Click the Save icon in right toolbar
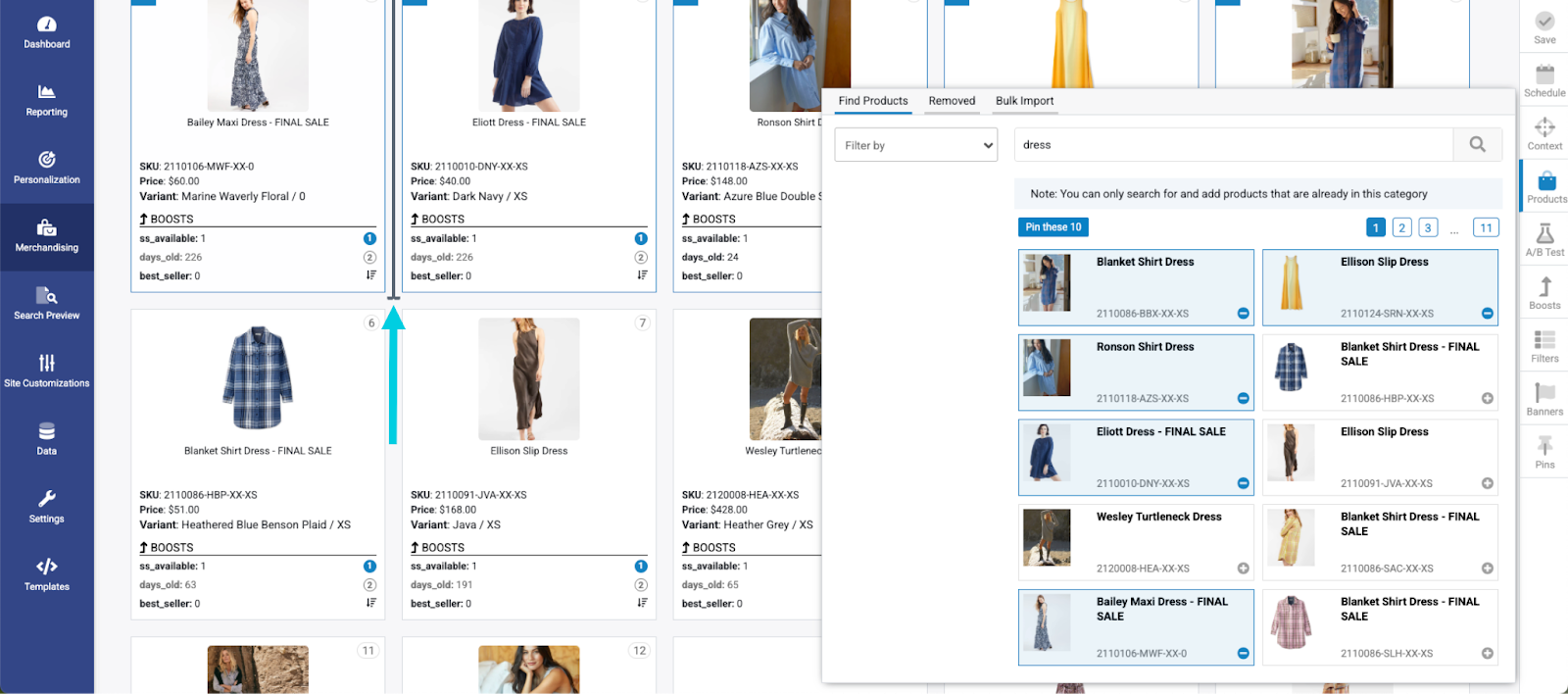1568x694 pixels. pyautogui.click(x=1544, y=27)
